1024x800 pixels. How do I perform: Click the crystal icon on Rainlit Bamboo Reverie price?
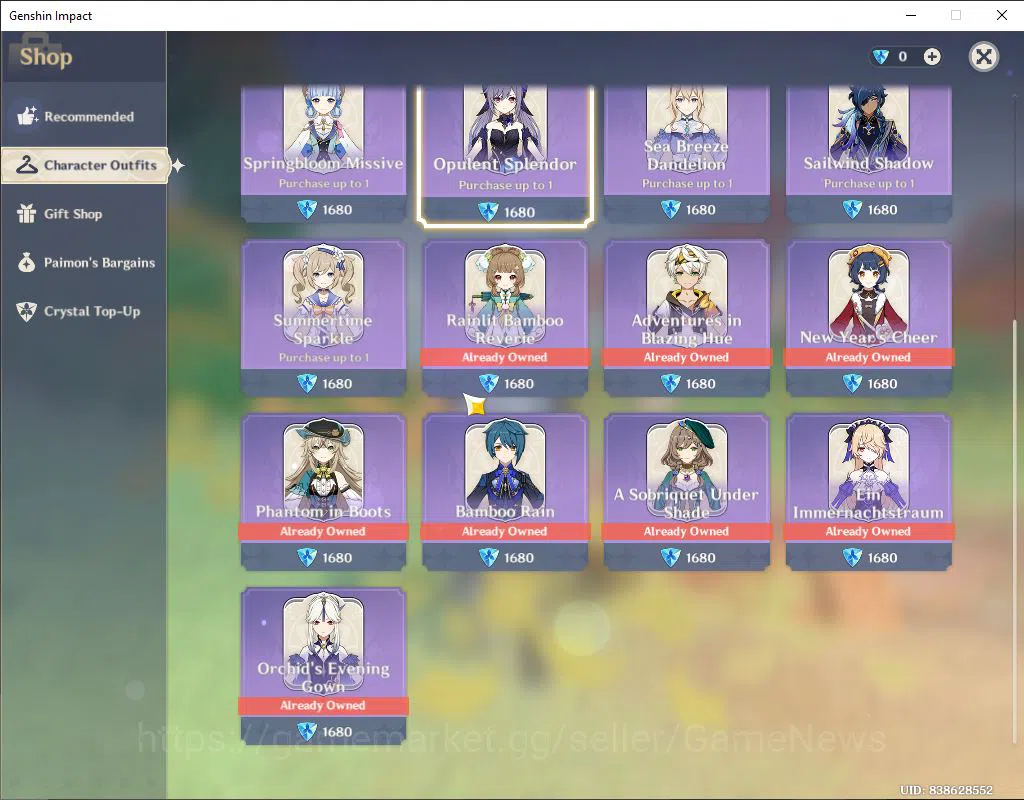(x=488, y=383)
